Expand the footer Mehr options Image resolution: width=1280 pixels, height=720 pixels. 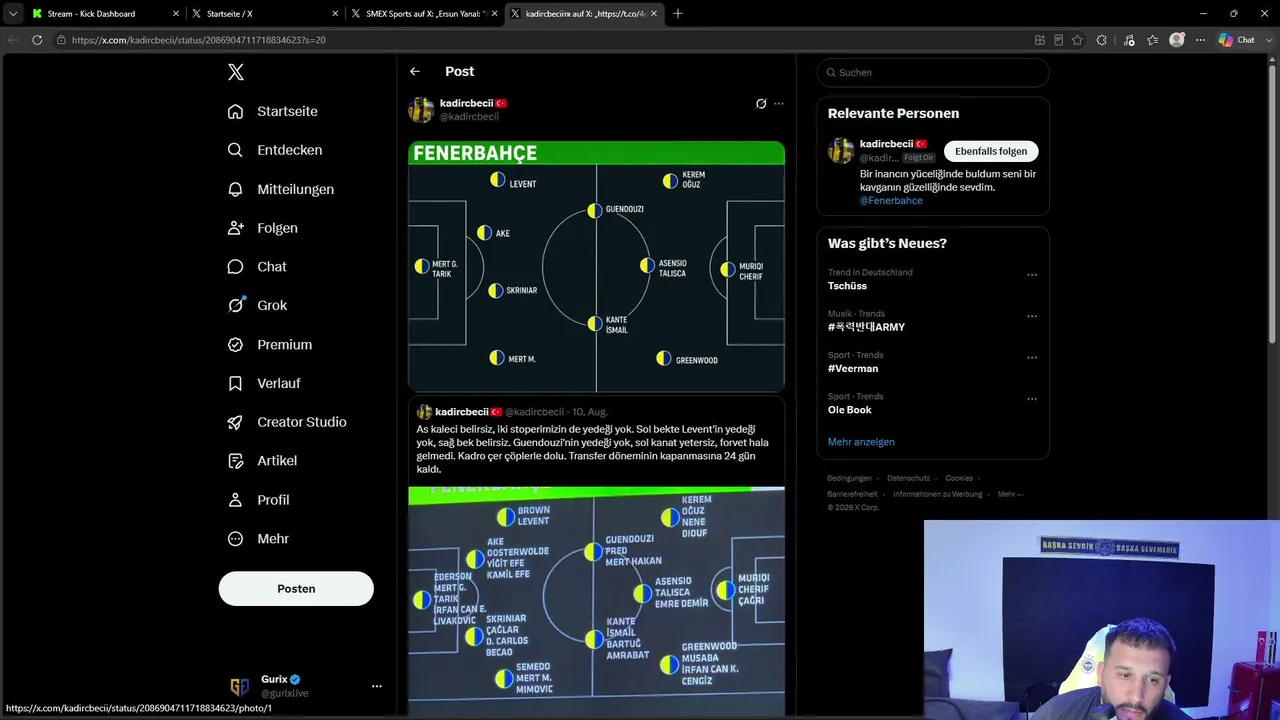click(1010, 494)
